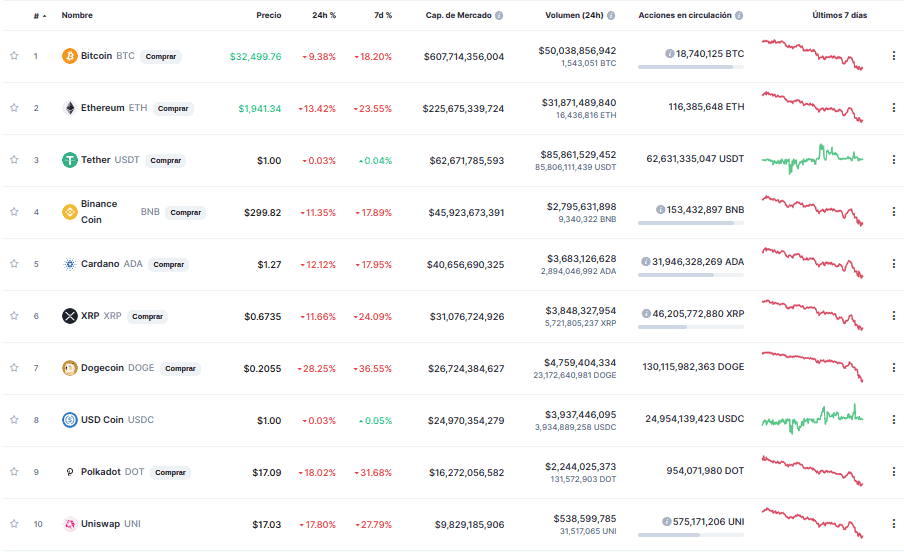The width and height of the screenshot is (904, 552).
Task: Click info icon next to 18,740,125 BTC
Action: tap(669, 54)
